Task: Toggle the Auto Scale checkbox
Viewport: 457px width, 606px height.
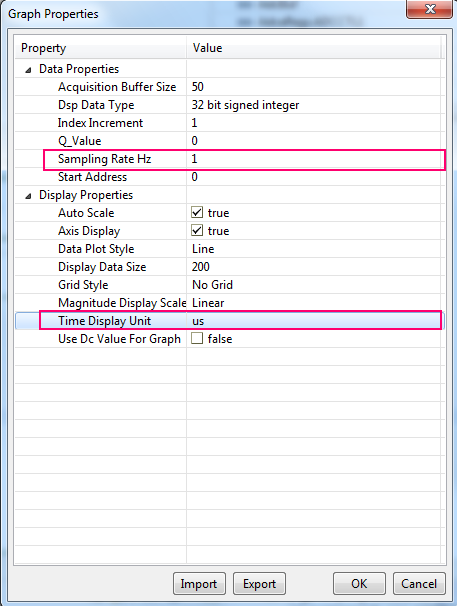Action: 197,212
